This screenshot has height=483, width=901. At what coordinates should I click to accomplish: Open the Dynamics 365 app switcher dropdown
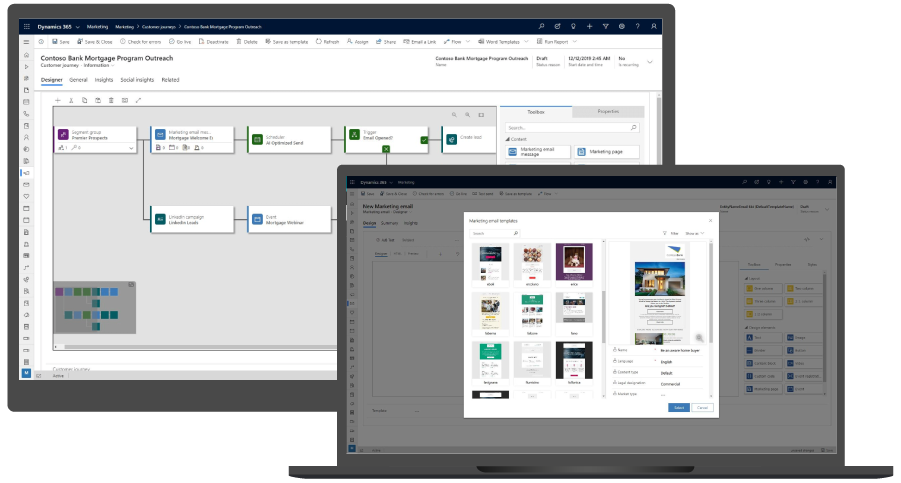[78, 27]
